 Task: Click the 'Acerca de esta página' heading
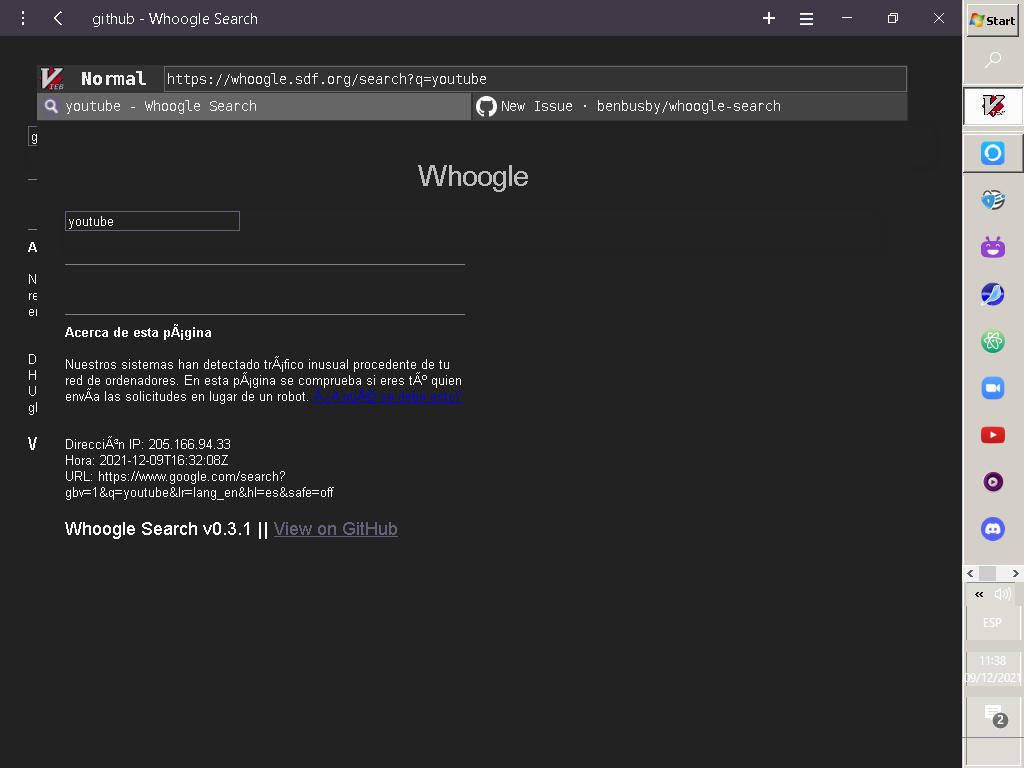coord(138,332)
